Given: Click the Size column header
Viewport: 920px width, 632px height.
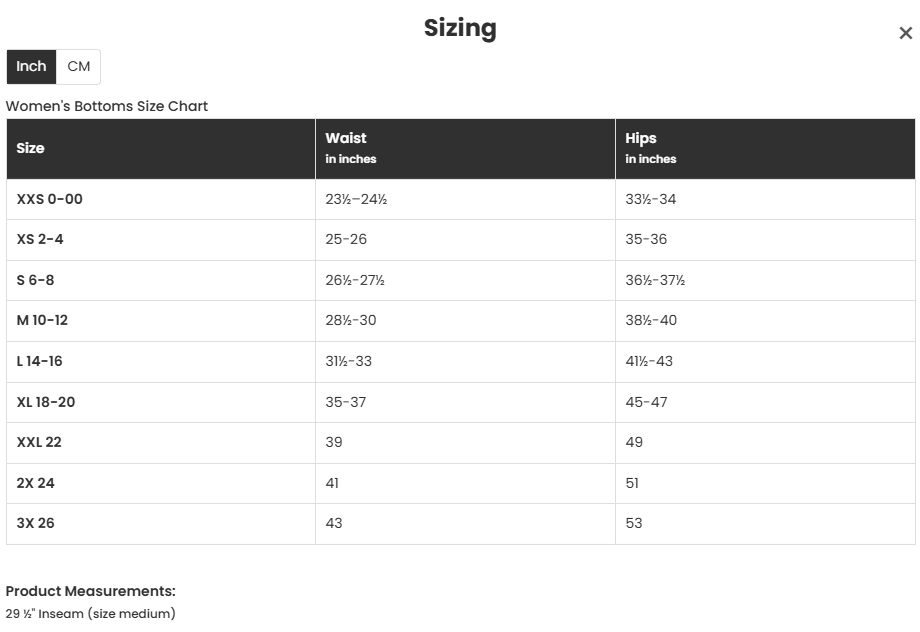Looking at the screenshot, I should point(31,148).
